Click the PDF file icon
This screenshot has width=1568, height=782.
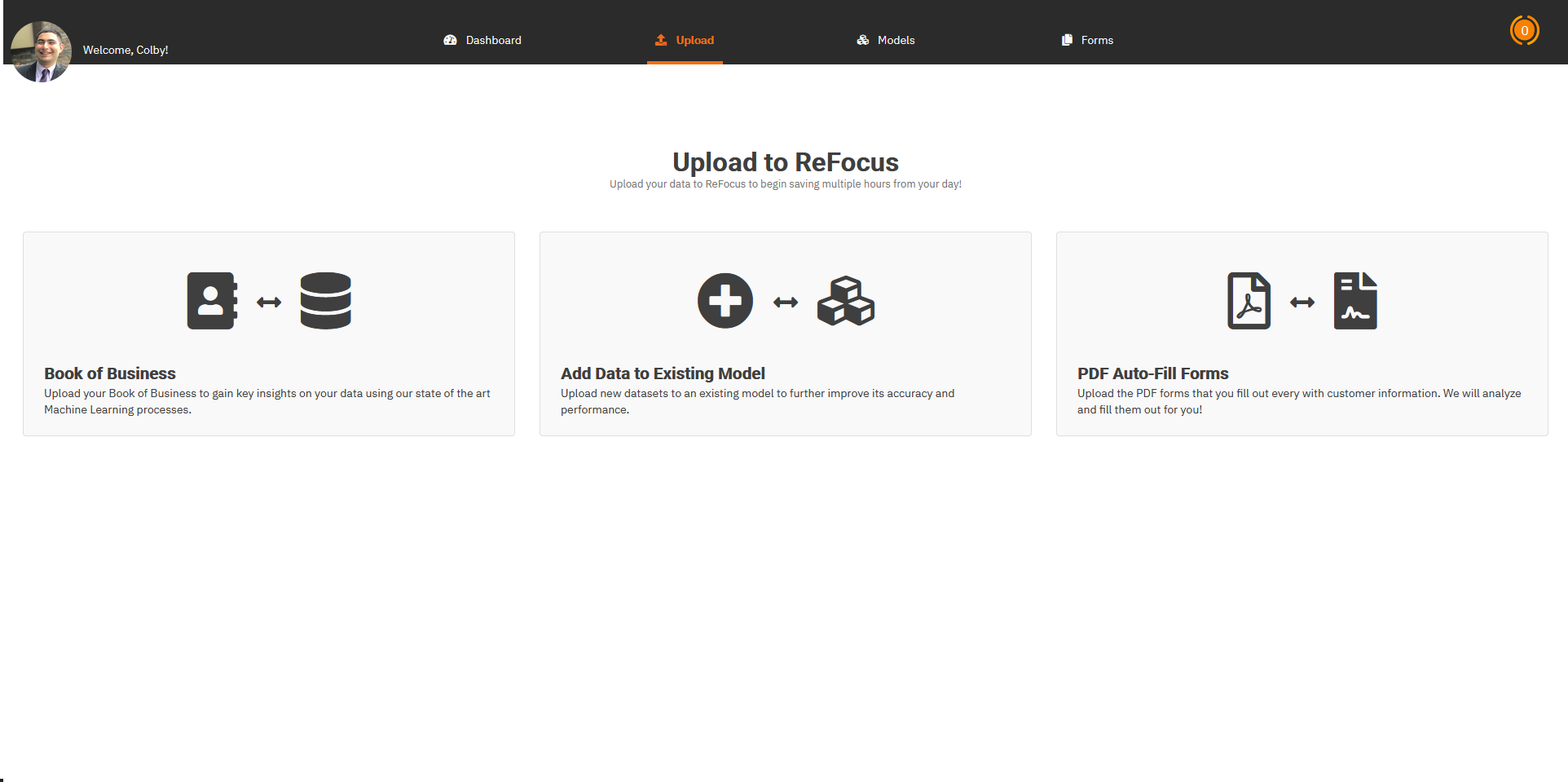pyautogui.click(x=1249, y=301)
